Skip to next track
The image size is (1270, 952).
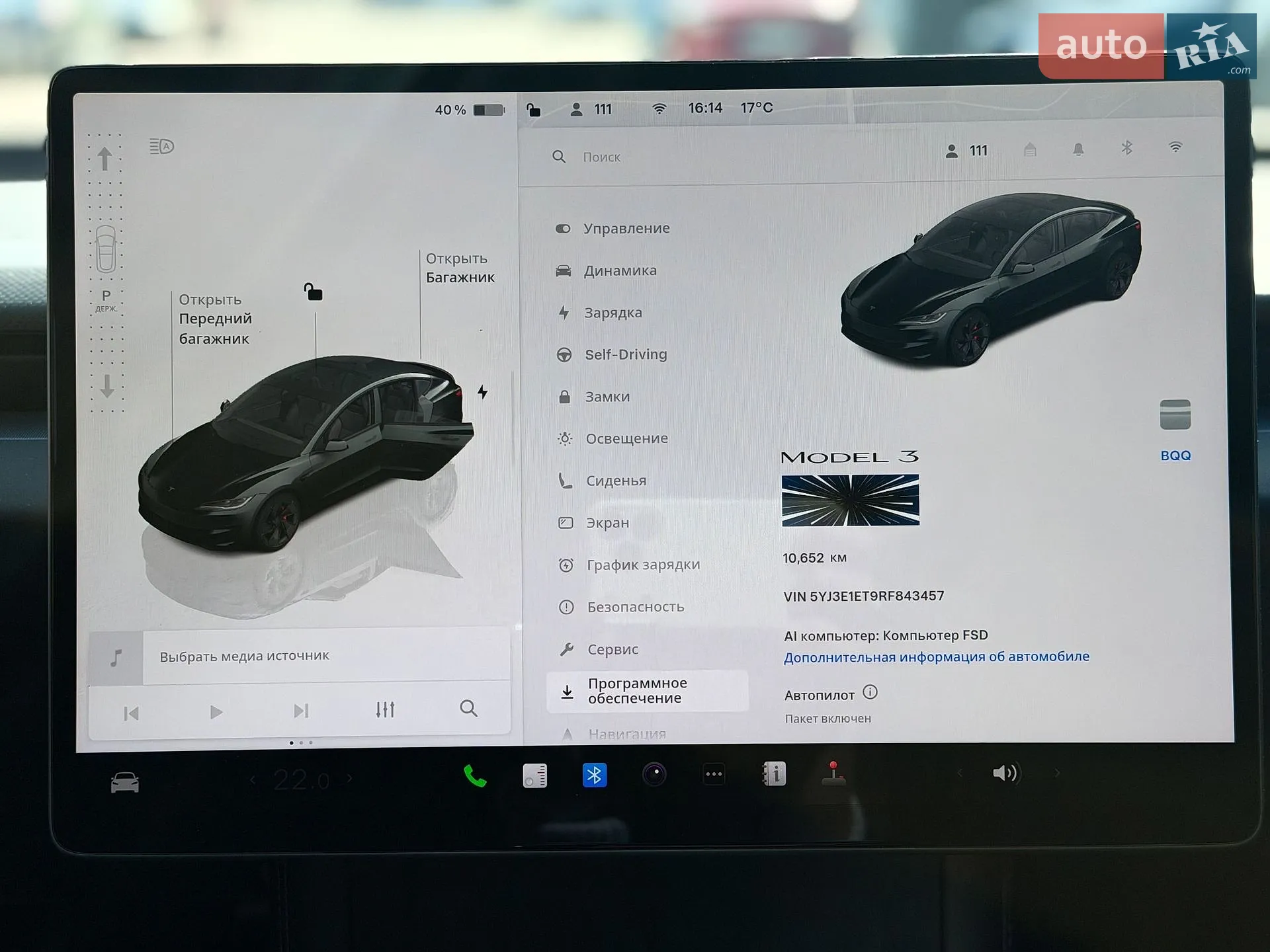(x=301, y=711)
